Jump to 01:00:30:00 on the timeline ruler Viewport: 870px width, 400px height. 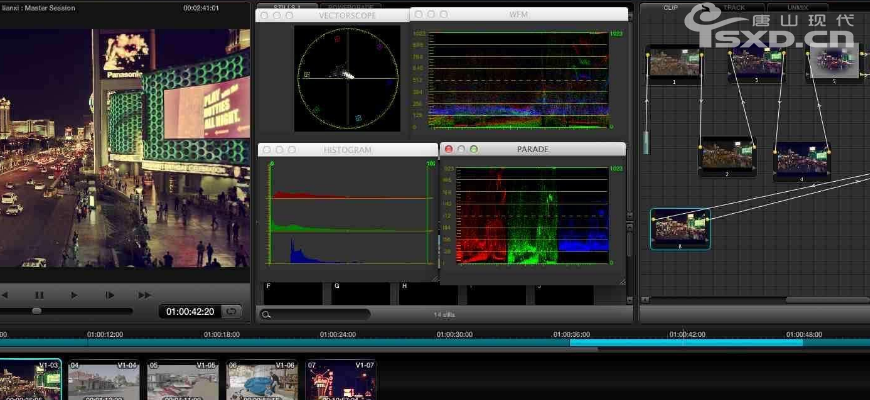[454, 335]
